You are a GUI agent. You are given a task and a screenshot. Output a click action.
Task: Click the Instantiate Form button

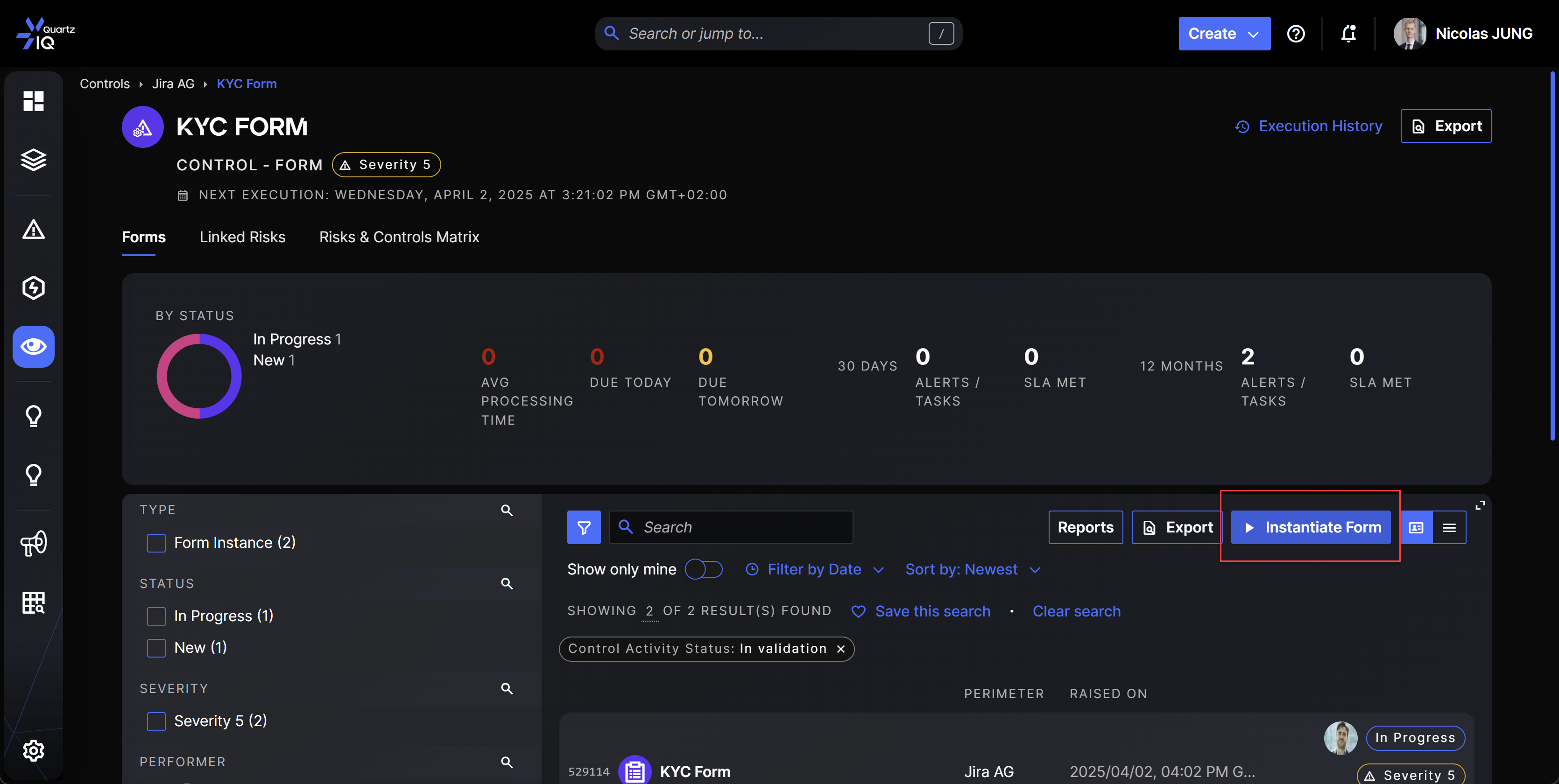tap(1310, 527)
